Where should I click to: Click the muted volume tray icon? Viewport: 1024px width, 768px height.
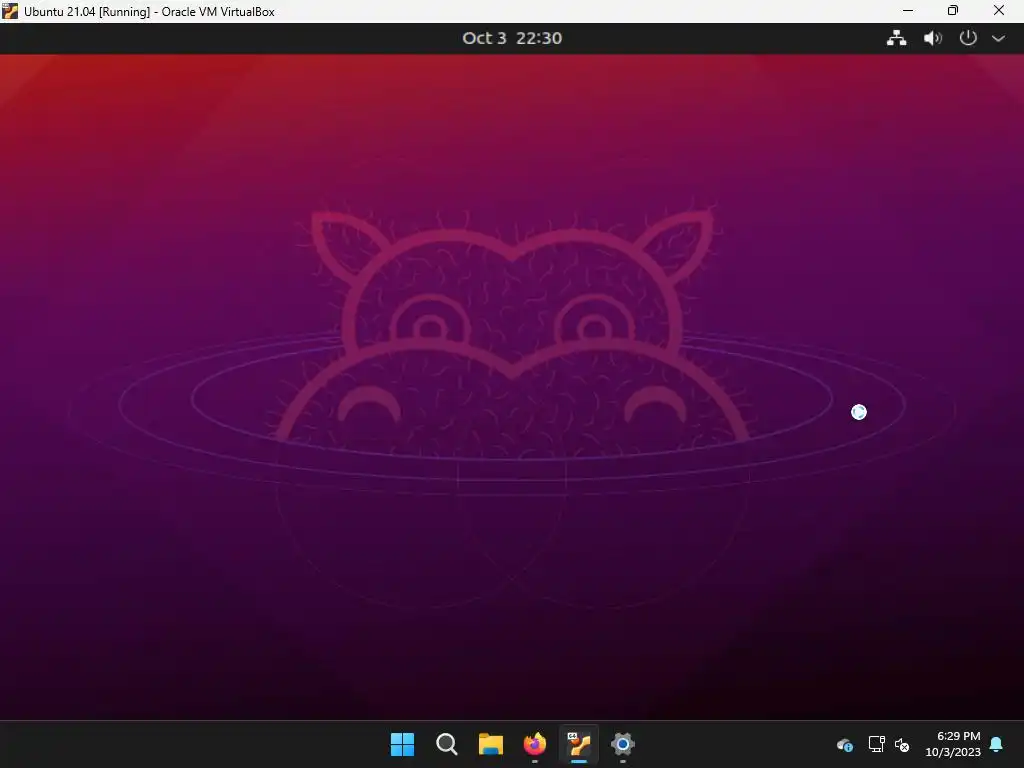[x=902, y=744]
